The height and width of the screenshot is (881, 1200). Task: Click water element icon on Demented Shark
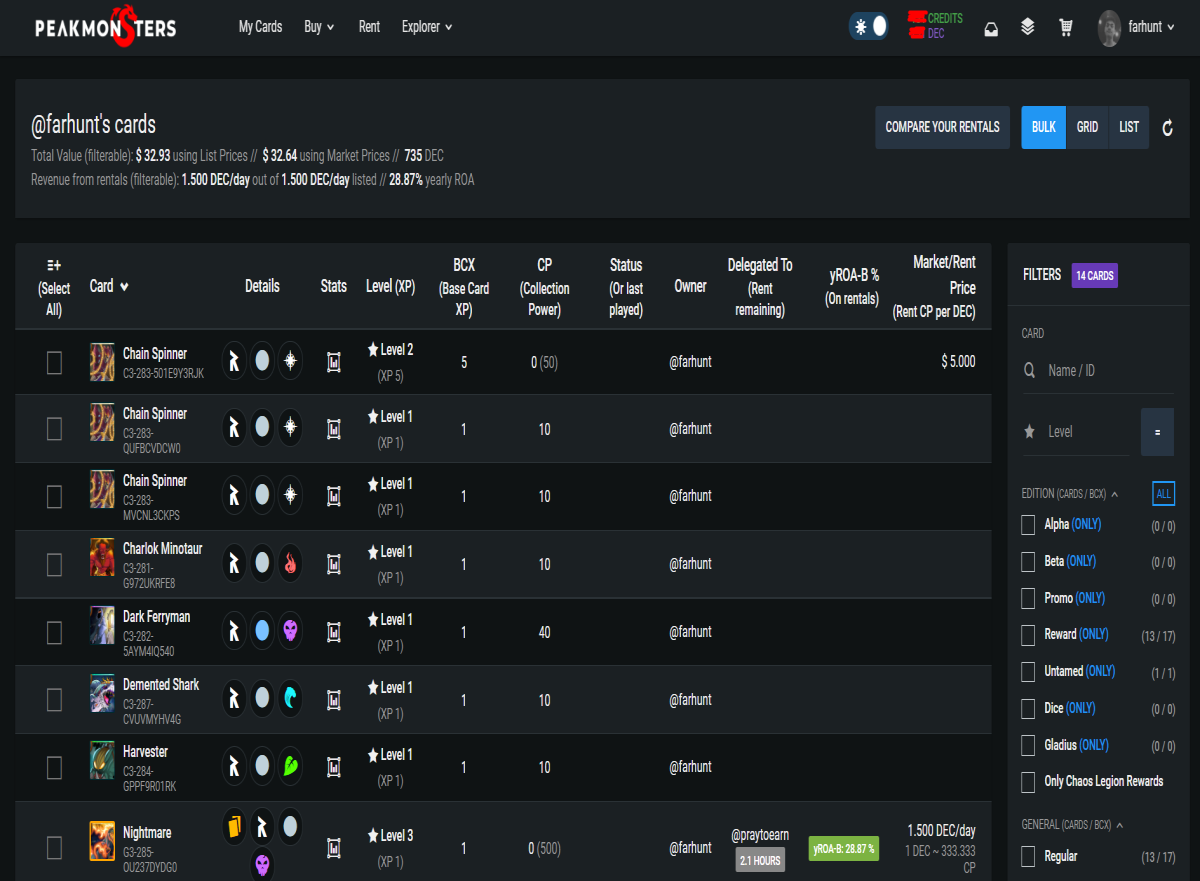[290, 699]
